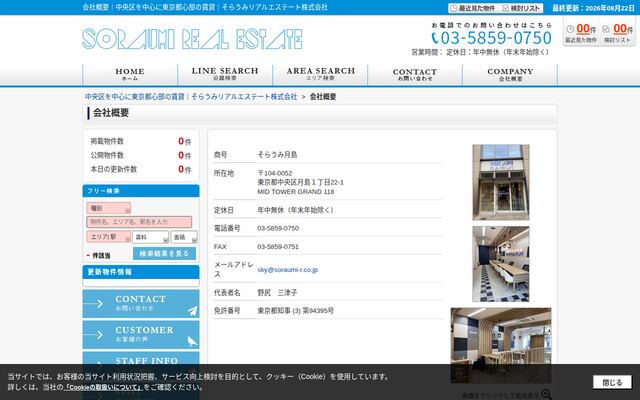Click the telephone handset icon beside 03-5859-0750
The width and height of the screenshot is (640, 400).
(x=435, y=38)
